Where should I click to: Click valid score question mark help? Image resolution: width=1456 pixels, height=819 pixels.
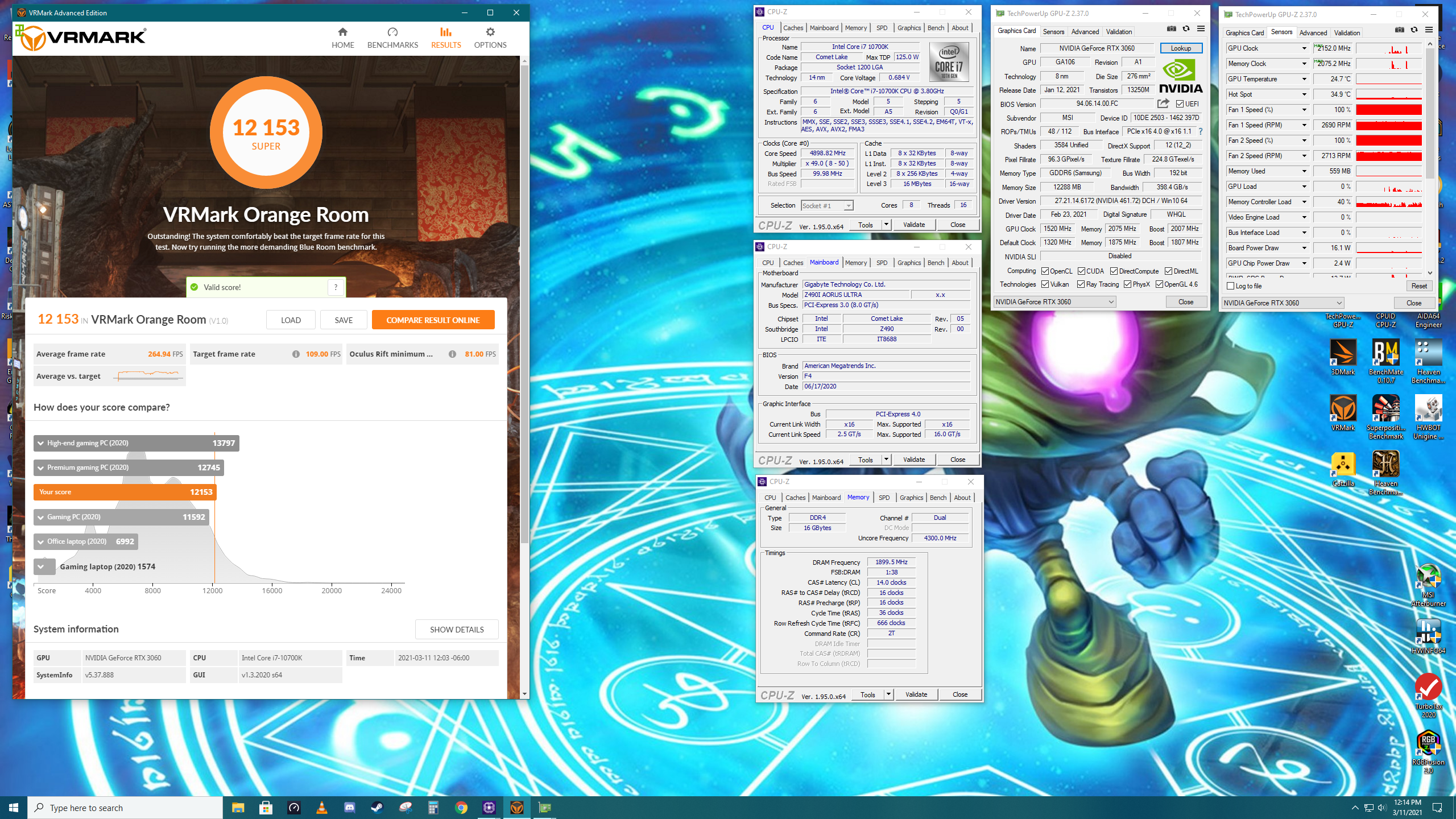click(x=336, y=287)
